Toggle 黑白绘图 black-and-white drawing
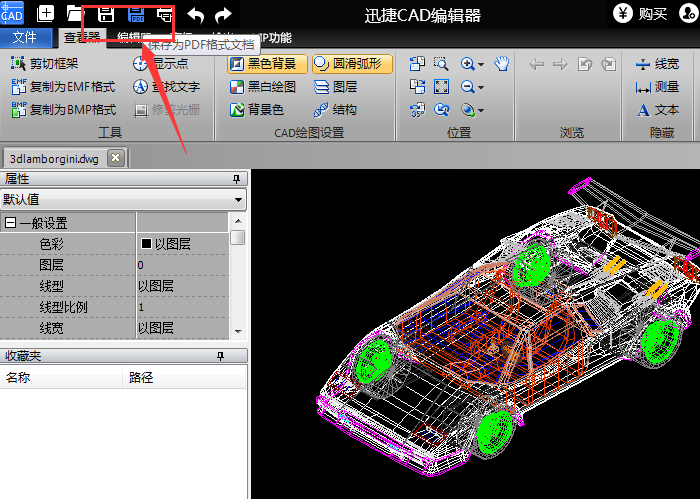 pyautogui.click(x=264, y=87)
